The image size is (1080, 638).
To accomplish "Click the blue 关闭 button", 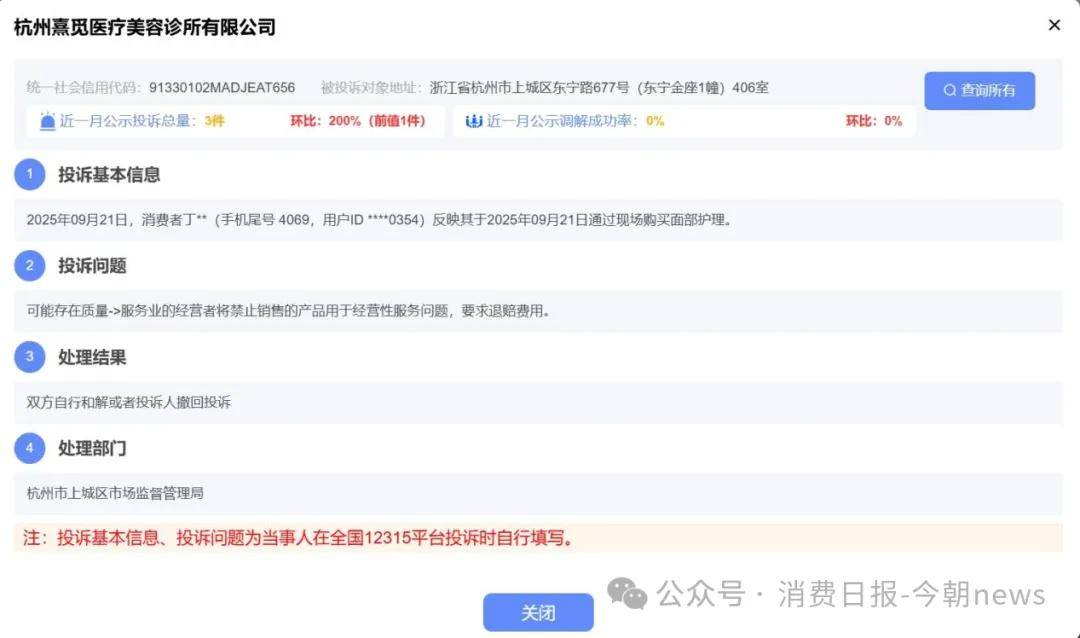I will pyautogui.click(x=538, y=612).
